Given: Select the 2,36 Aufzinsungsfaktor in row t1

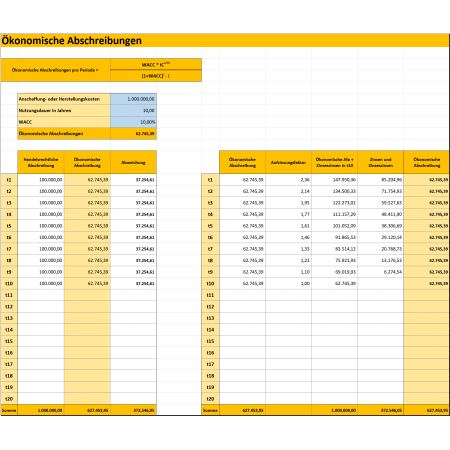Looking at the screenshot, I should coord(289,180).
